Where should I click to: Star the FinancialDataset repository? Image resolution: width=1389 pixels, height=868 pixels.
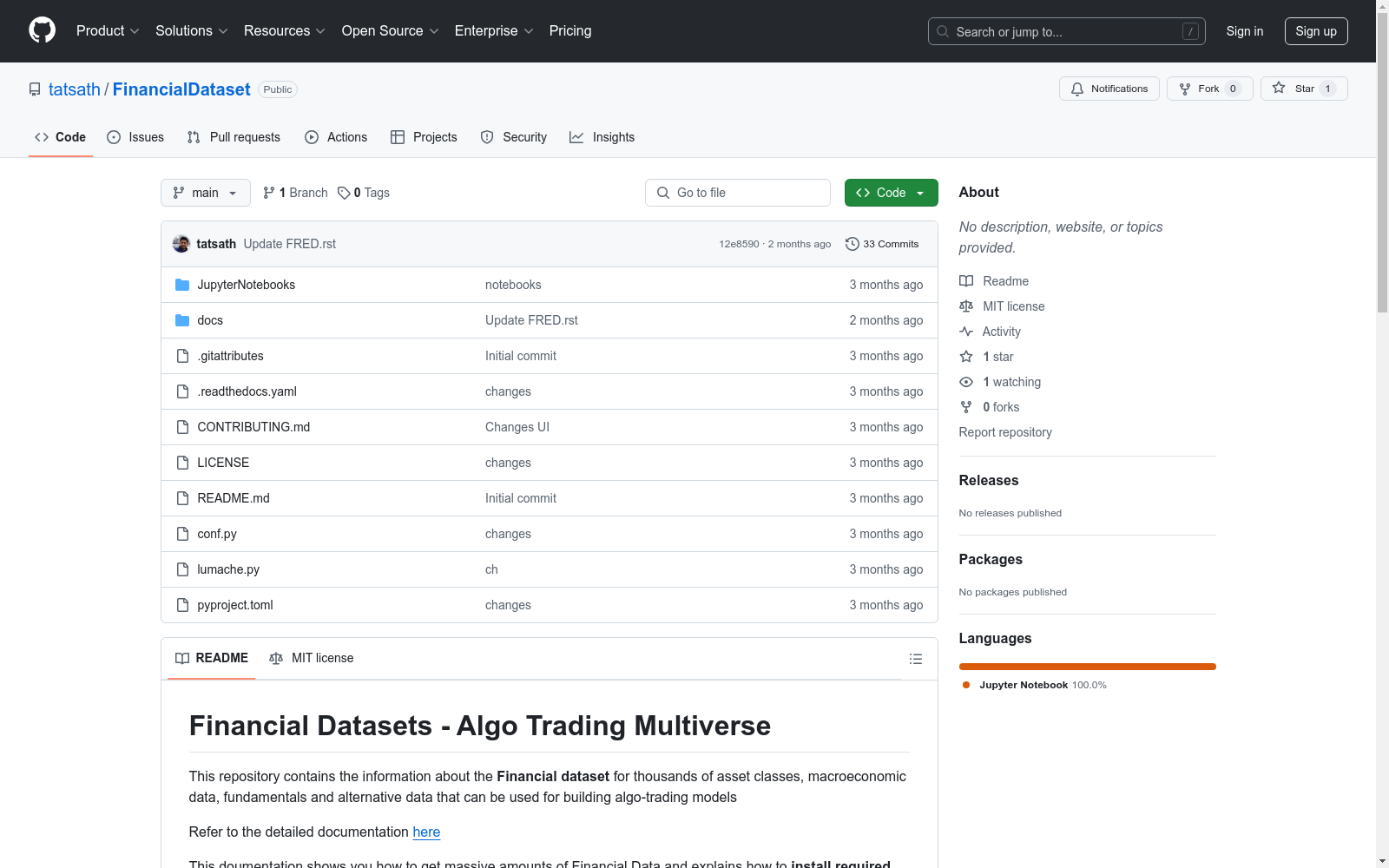[x=1304, y=89]
